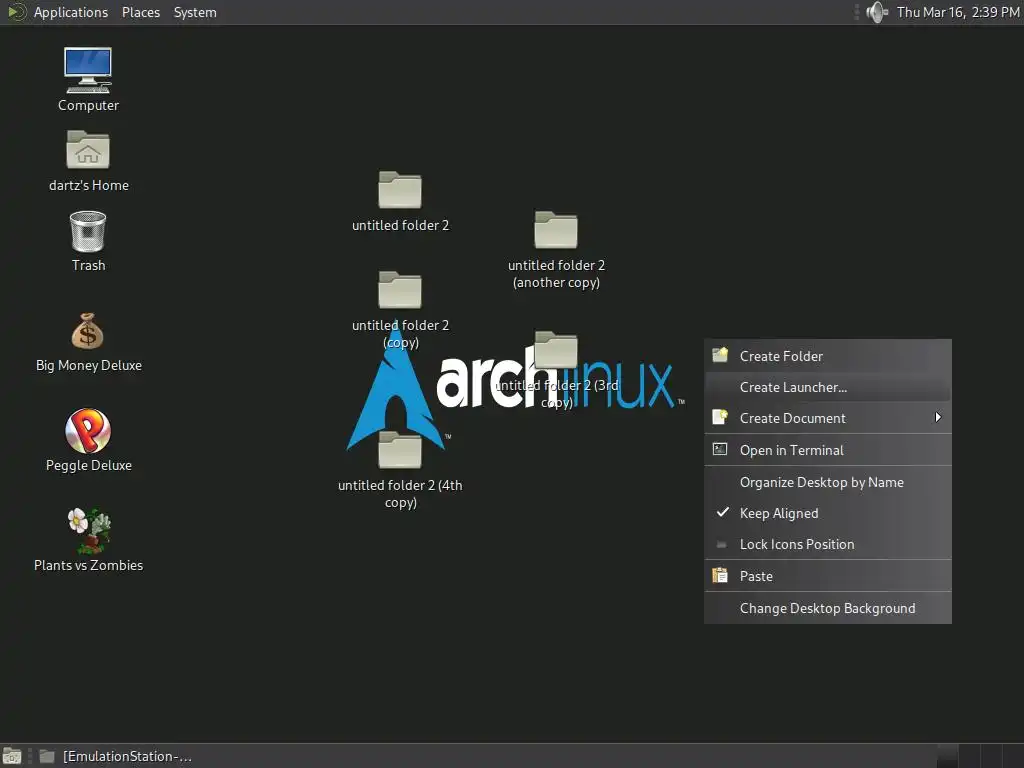The width and height of the screenshot is (1024, 768).
Task: Select untitled folder 2 (copy) icon
Action: tap(400, 290)
